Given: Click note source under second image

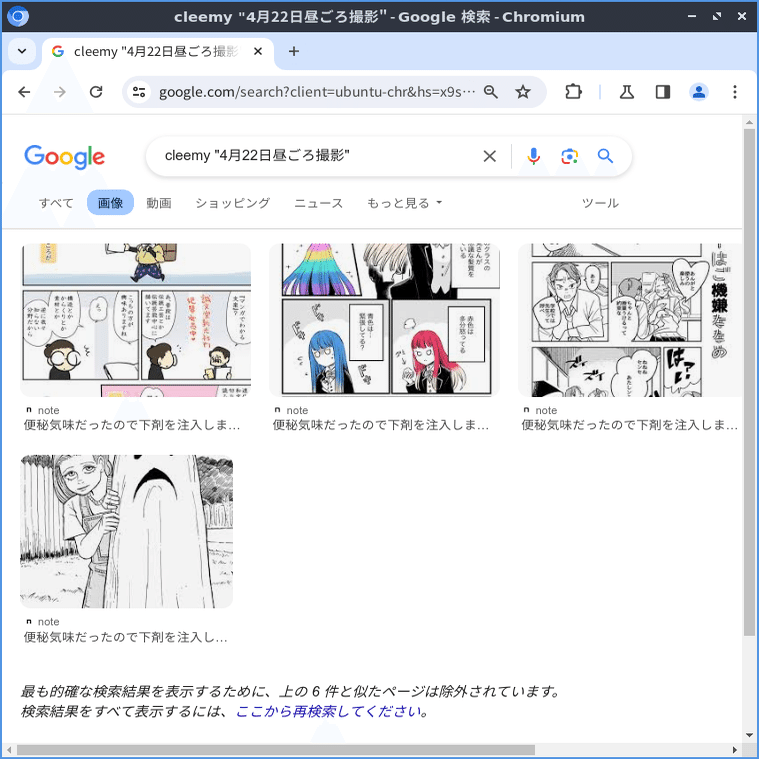Looking at the screenshot, I should tap(291, 410).
